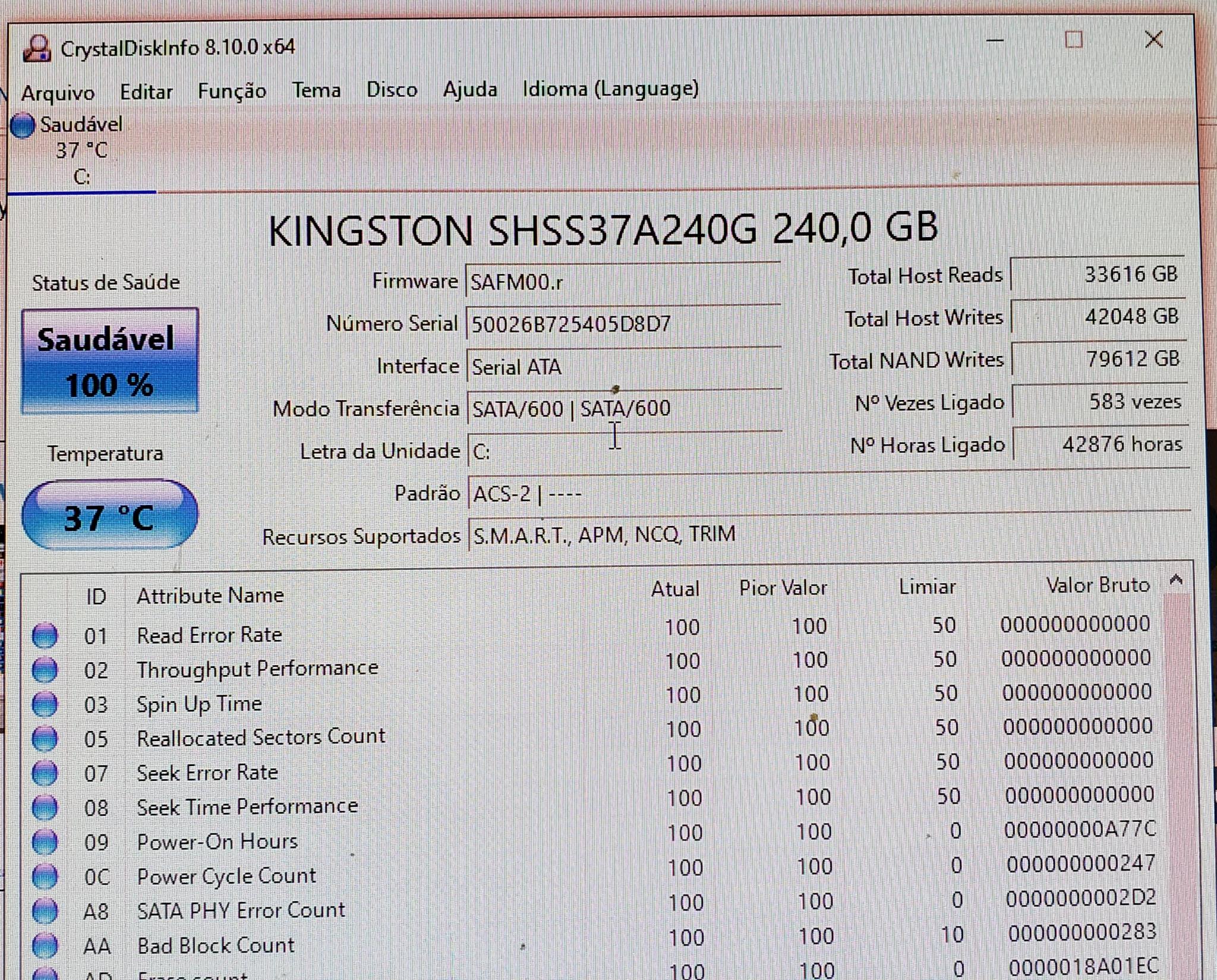Select the C: drive Saudável disk tab

(81, 151)
